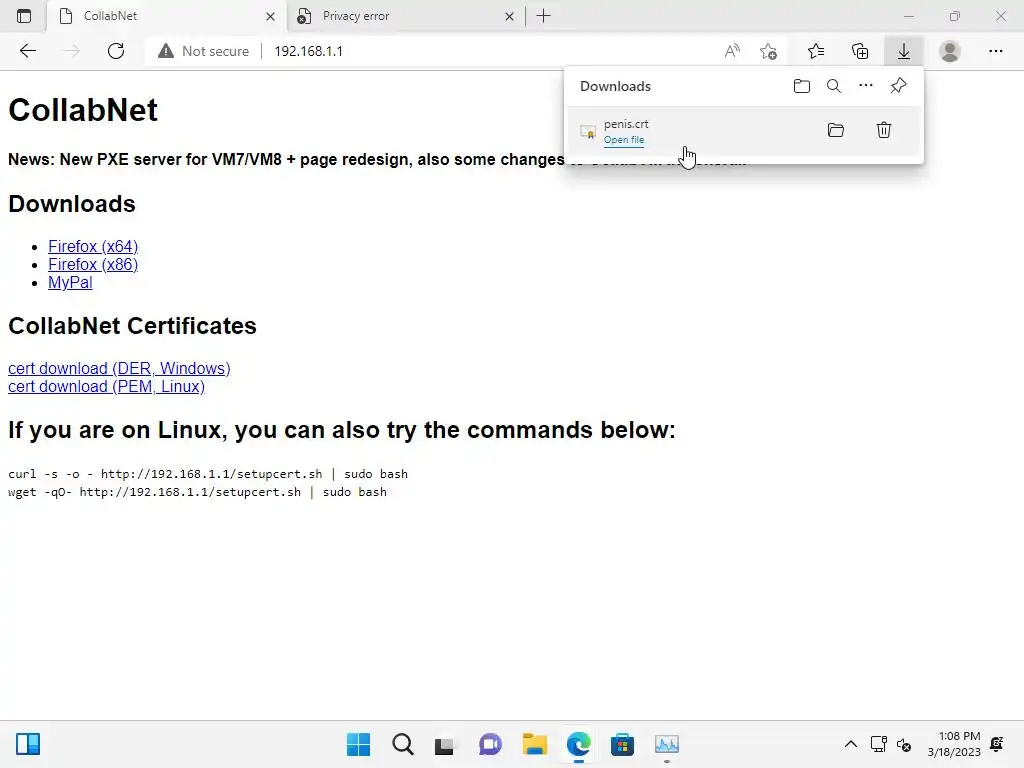
Task: Open the muted volume tray icon
Action: pos(904,744)
